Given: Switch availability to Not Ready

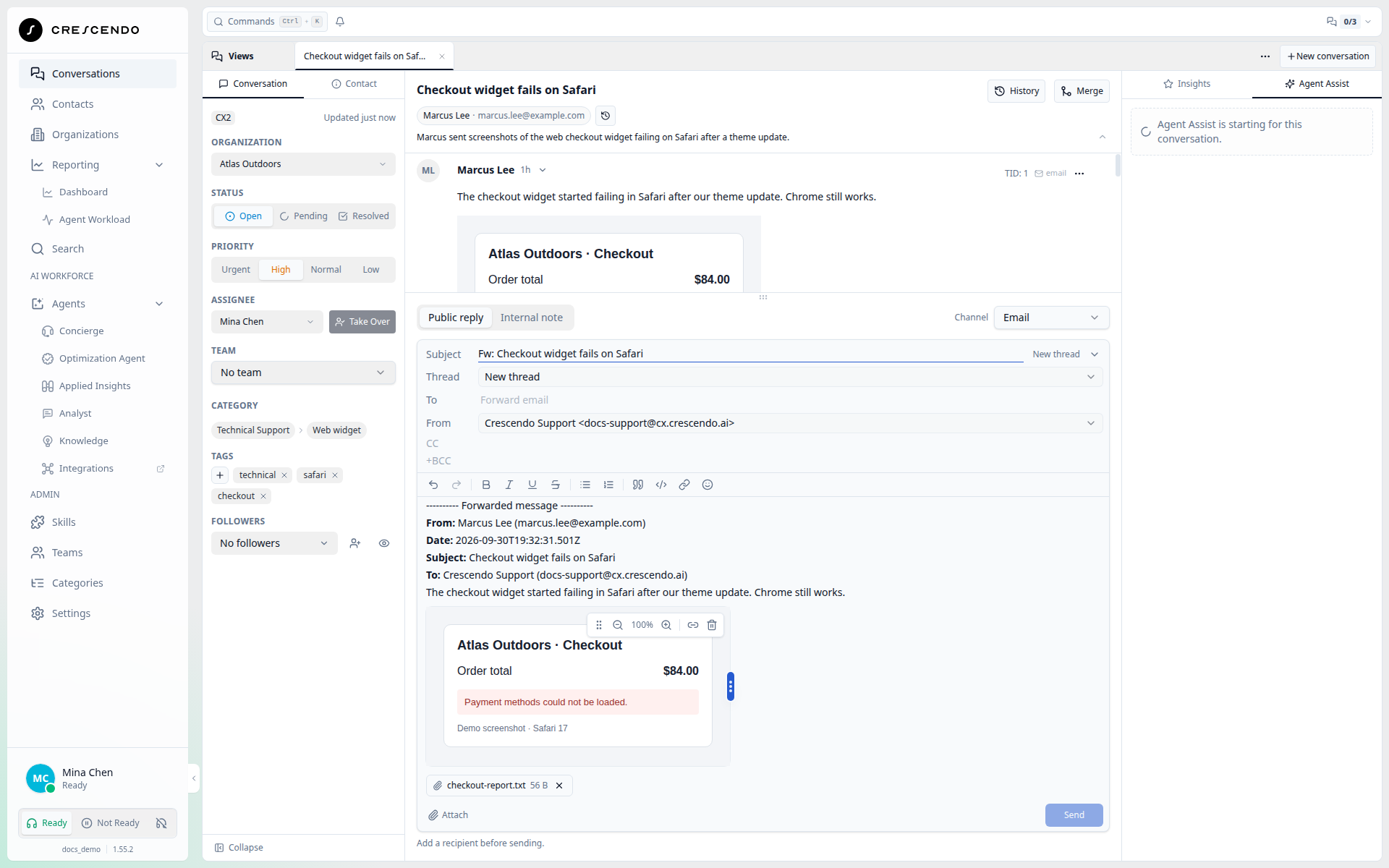Looking at the screenshot, I should (x=111, y=823).
